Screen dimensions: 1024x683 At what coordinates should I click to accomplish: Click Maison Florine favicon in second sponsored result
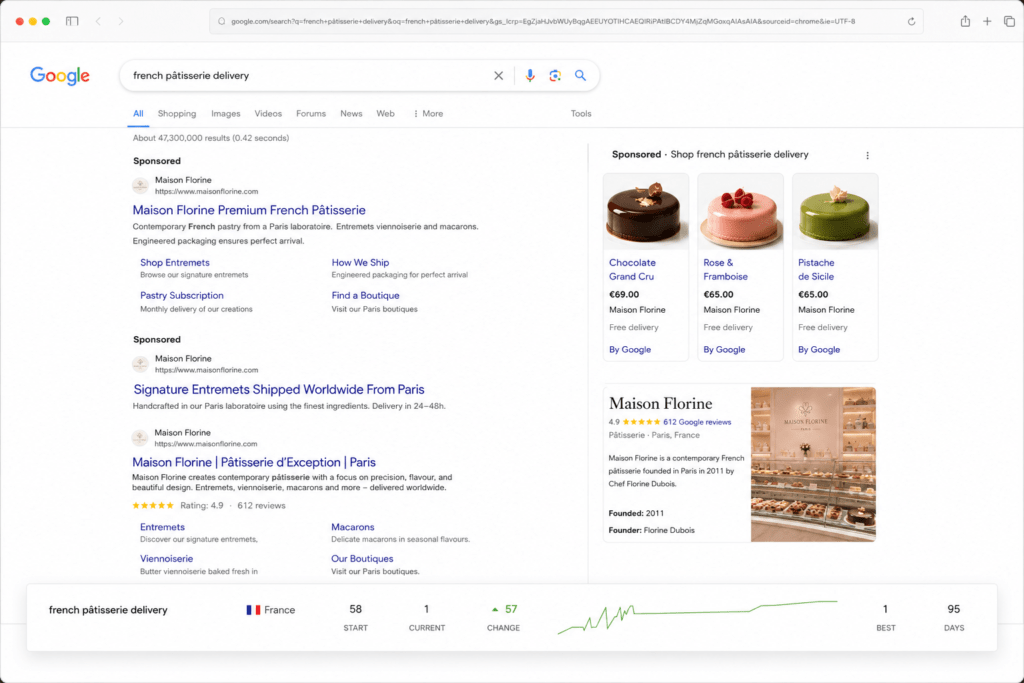(x=140, y=364)
